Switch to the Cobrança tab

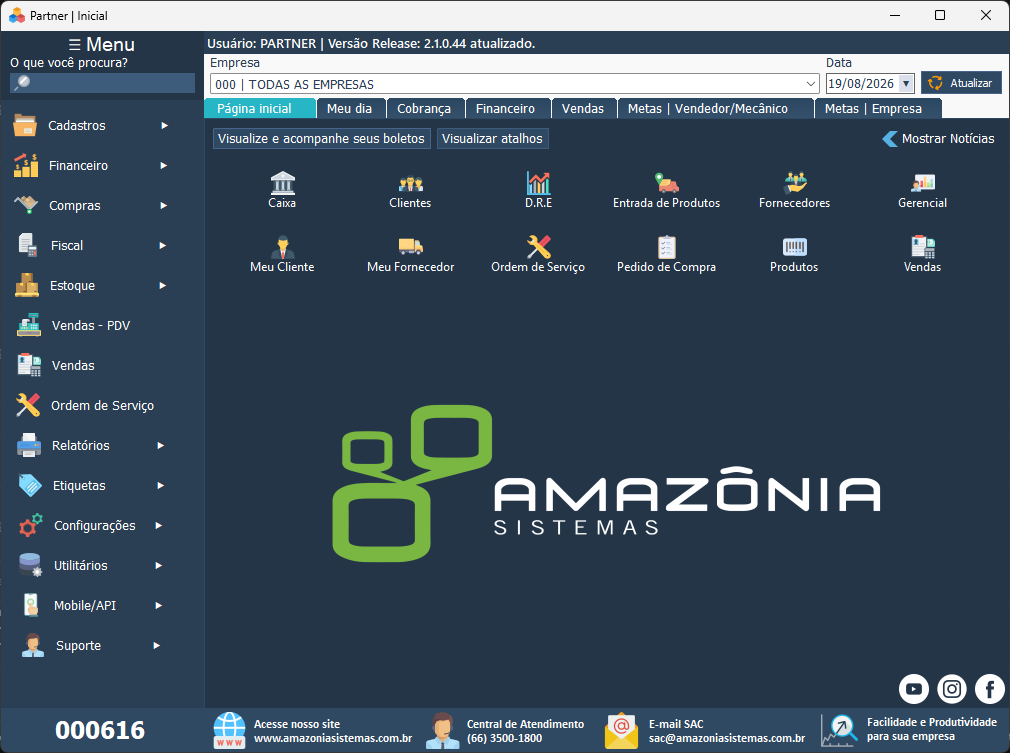click(x=425, y=108)
